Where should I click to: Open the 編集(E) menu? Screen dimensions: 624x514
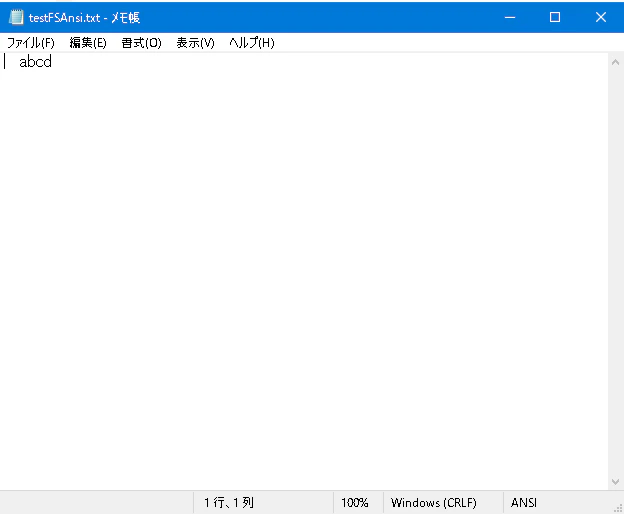point(88,43)
